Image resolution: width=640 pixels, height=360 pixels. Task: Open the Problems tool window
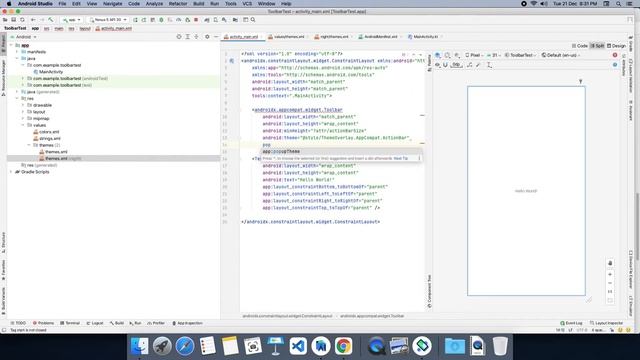click(x=43, y=323)
